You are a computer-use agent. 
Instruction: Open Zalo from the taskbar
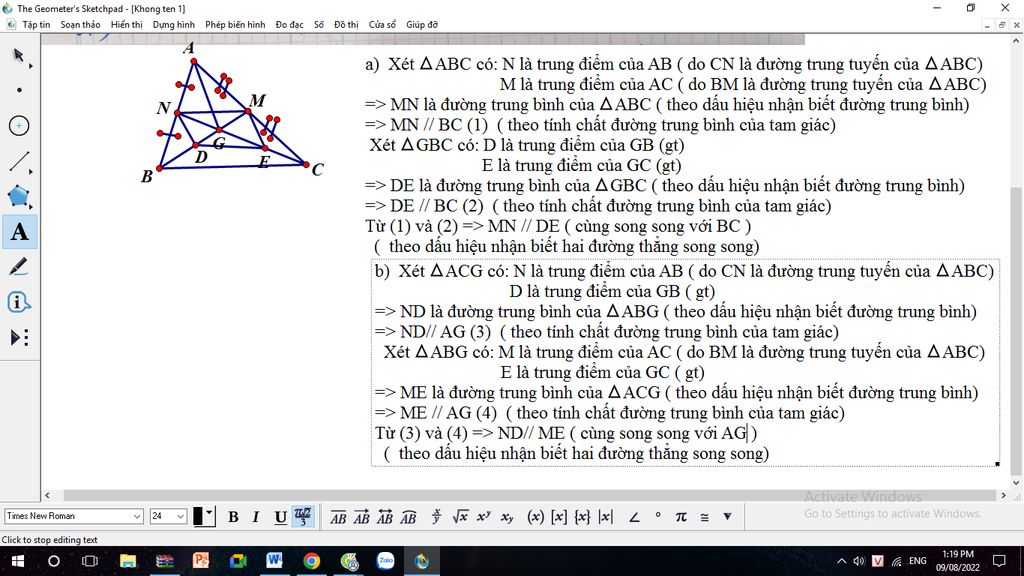point(385,561)
